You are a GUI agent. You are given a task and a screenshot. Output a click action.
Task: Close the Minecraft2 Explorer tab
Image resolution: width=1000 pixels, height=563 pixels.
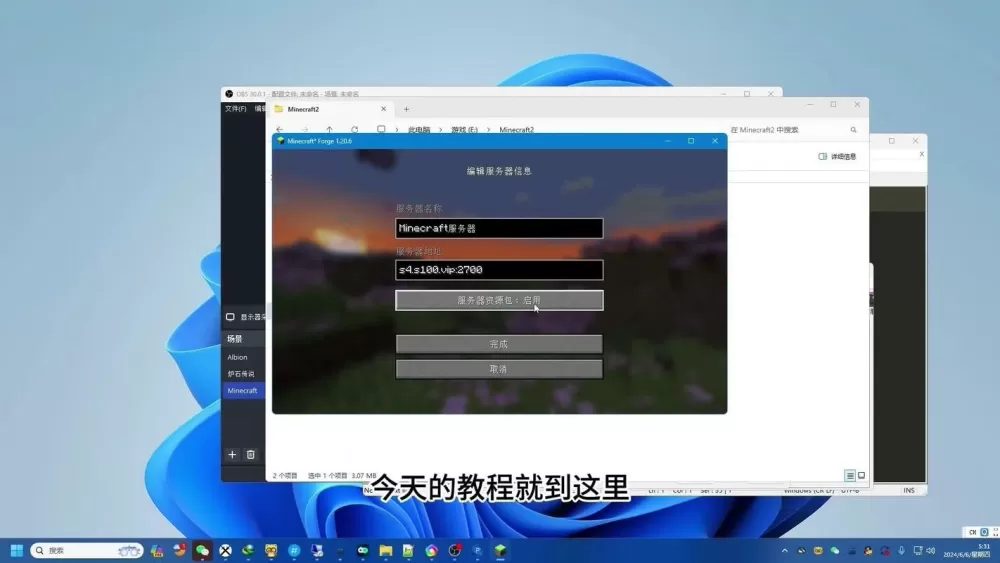click(x=383, y=109)
